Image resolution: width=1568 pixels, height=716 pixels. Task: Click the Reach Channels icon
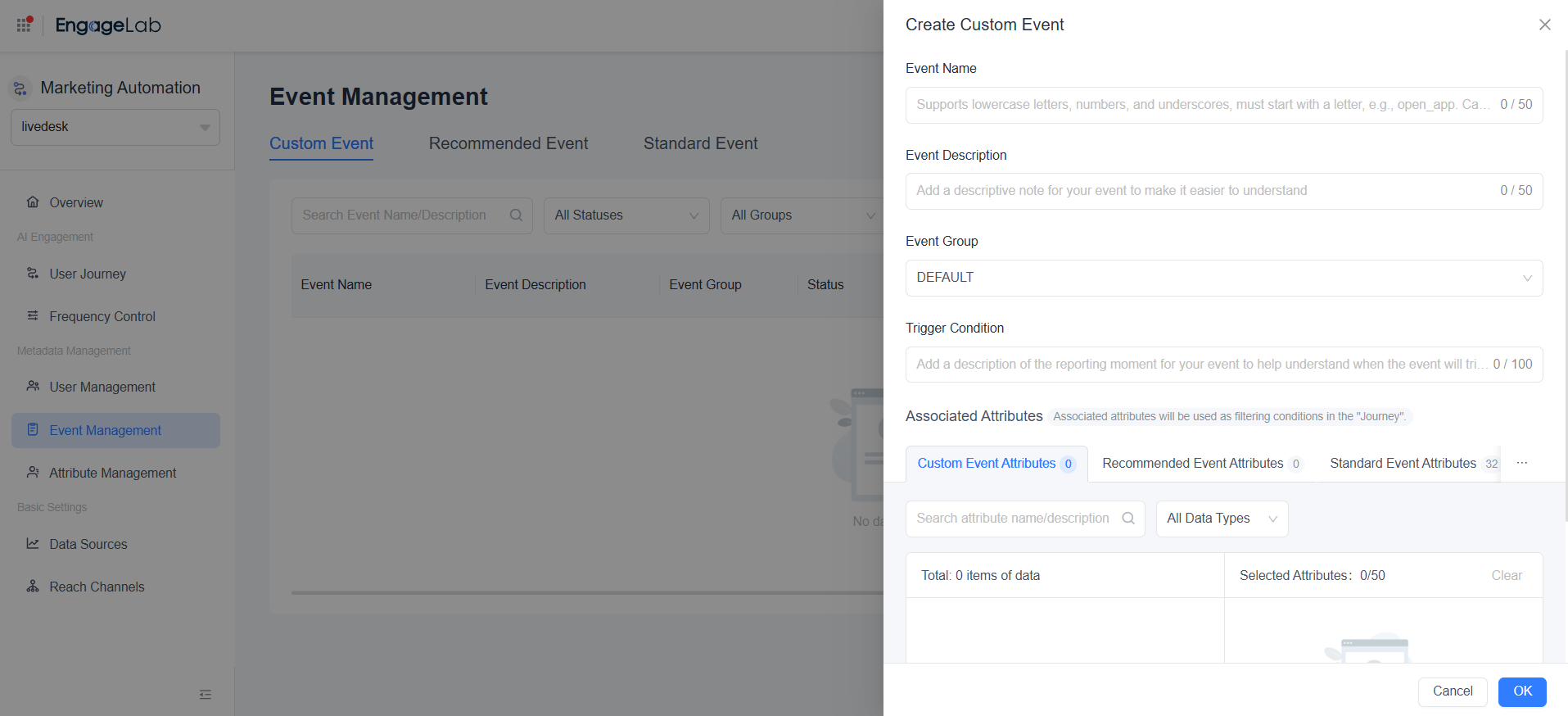(x=33, y=587)
